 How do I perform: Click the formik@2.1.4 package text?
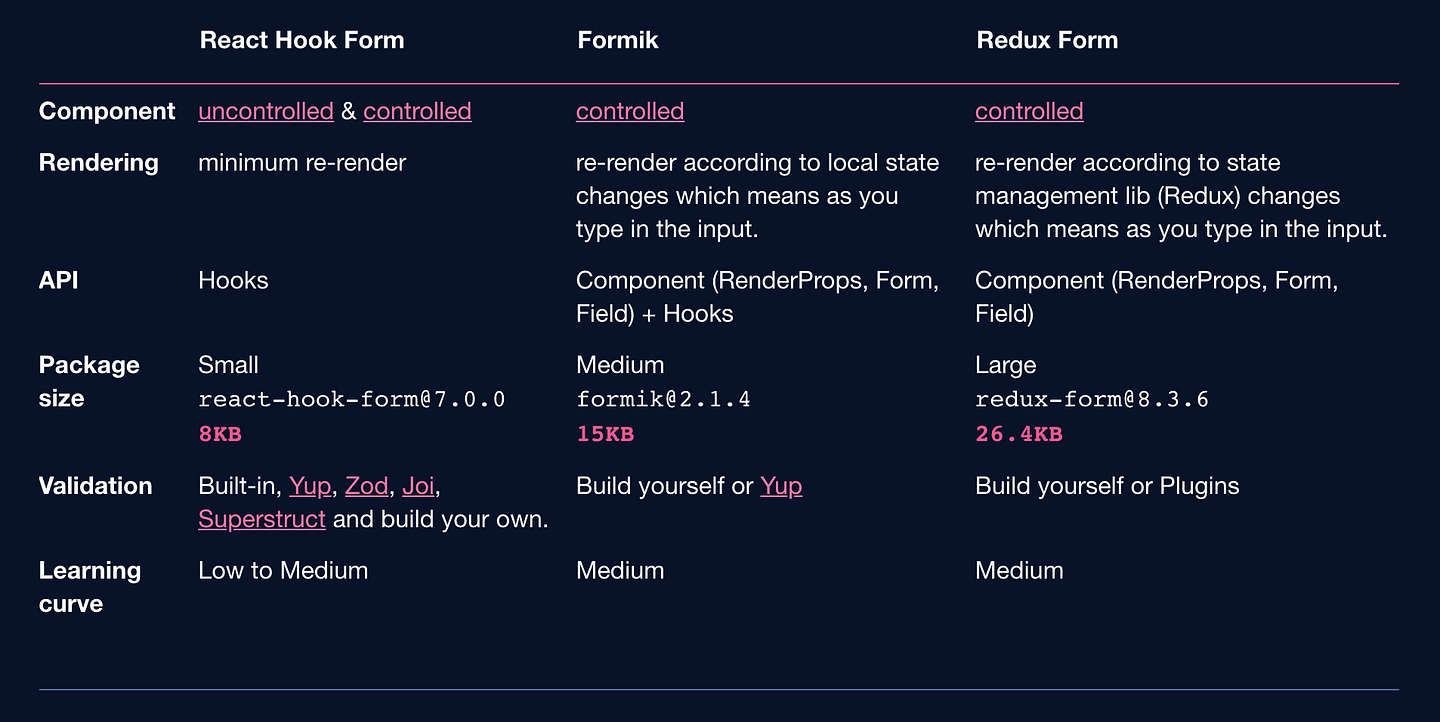(663, 399)
